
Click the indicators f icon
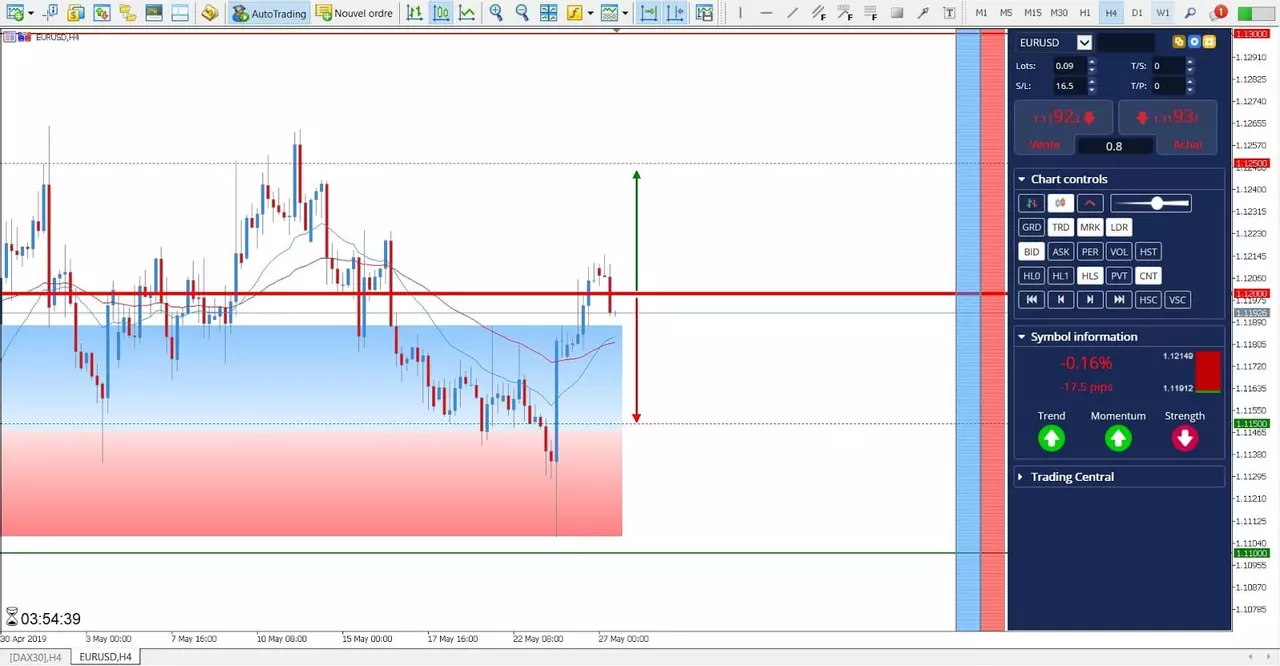point(574,13)
